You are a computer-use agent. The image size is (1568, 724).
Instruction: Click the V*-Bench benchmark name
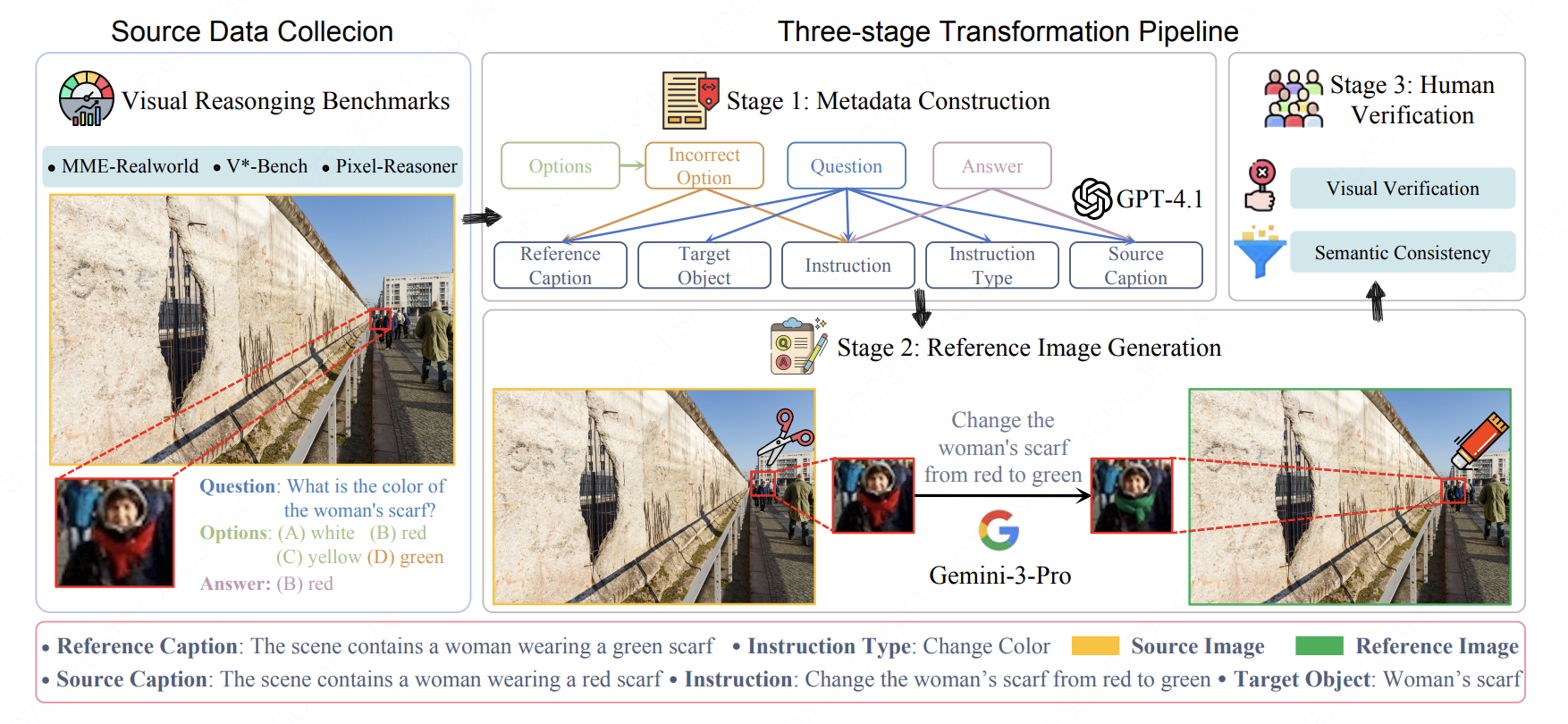pos(267,166)
